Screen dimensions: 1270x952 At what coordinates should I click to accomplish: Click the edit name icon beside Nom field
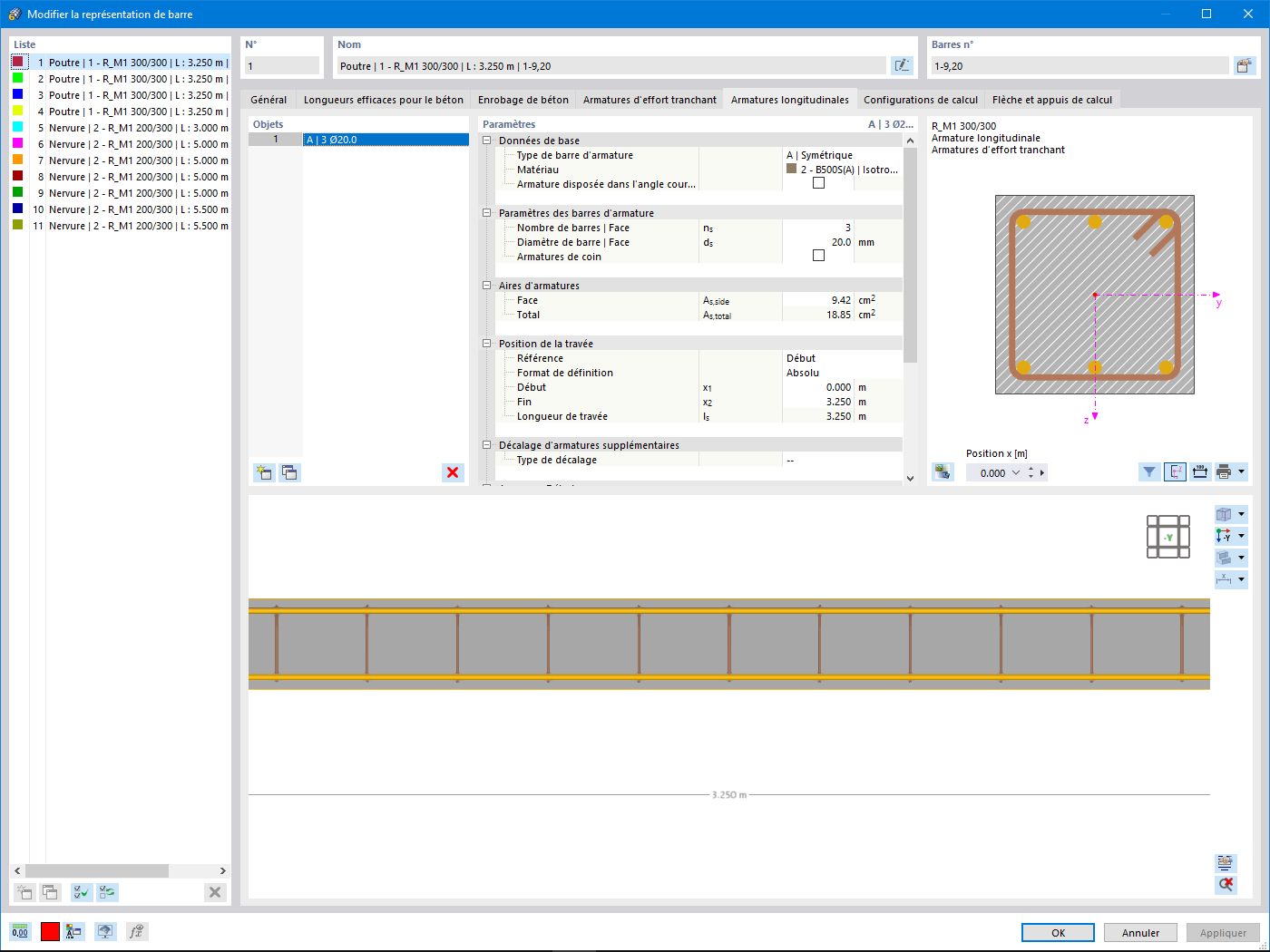pos(902,65)
